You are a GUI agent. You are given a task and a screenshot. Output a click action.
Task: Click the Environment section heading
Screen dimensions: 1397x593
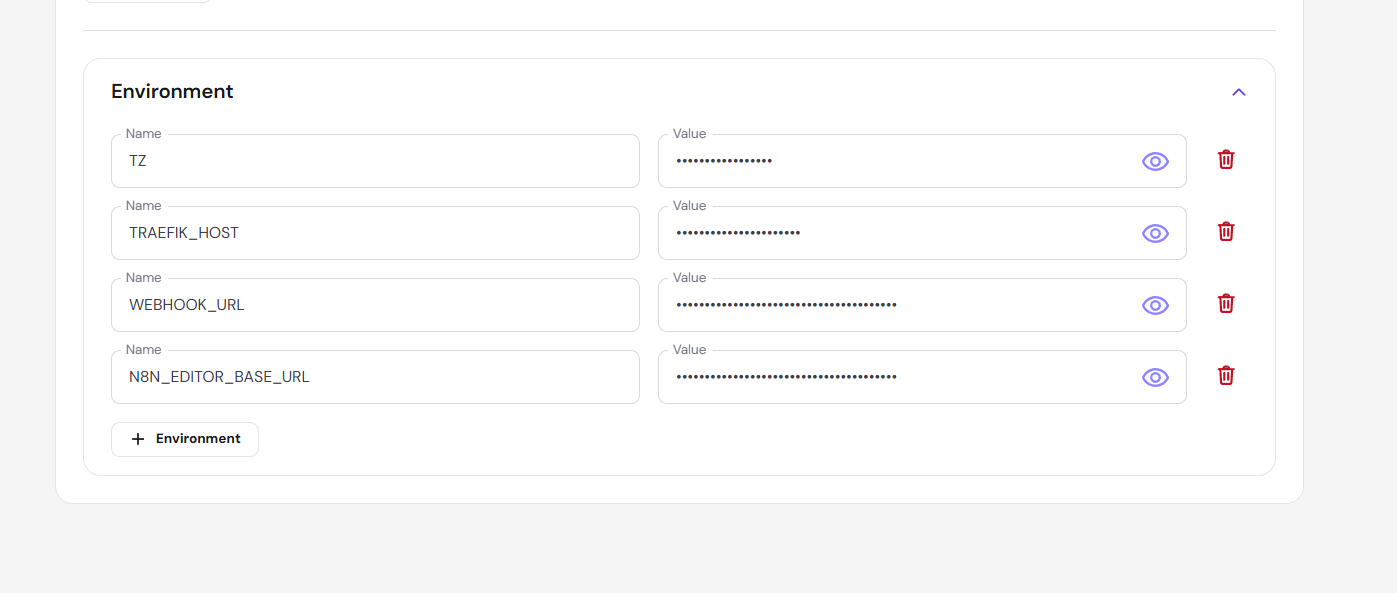pos(172,91)
